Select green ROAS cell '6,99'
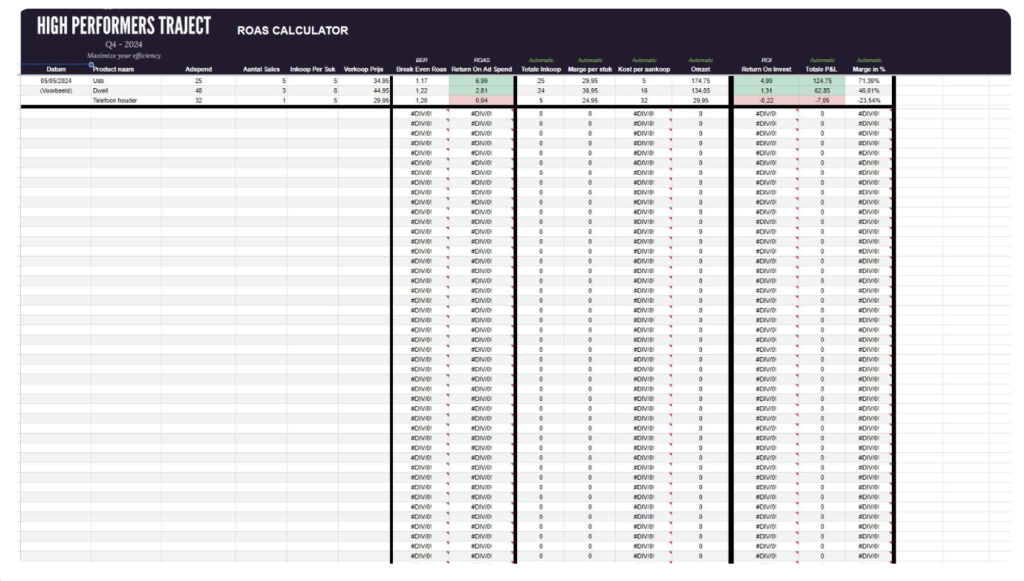Viewport: 1024px width, 581px height. (x=481, y=81)
